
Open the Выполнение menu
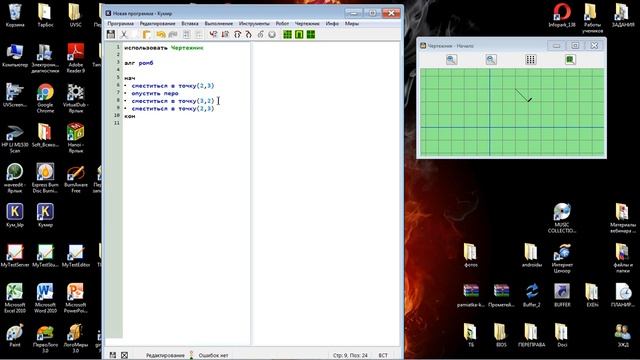pos(219,24)
